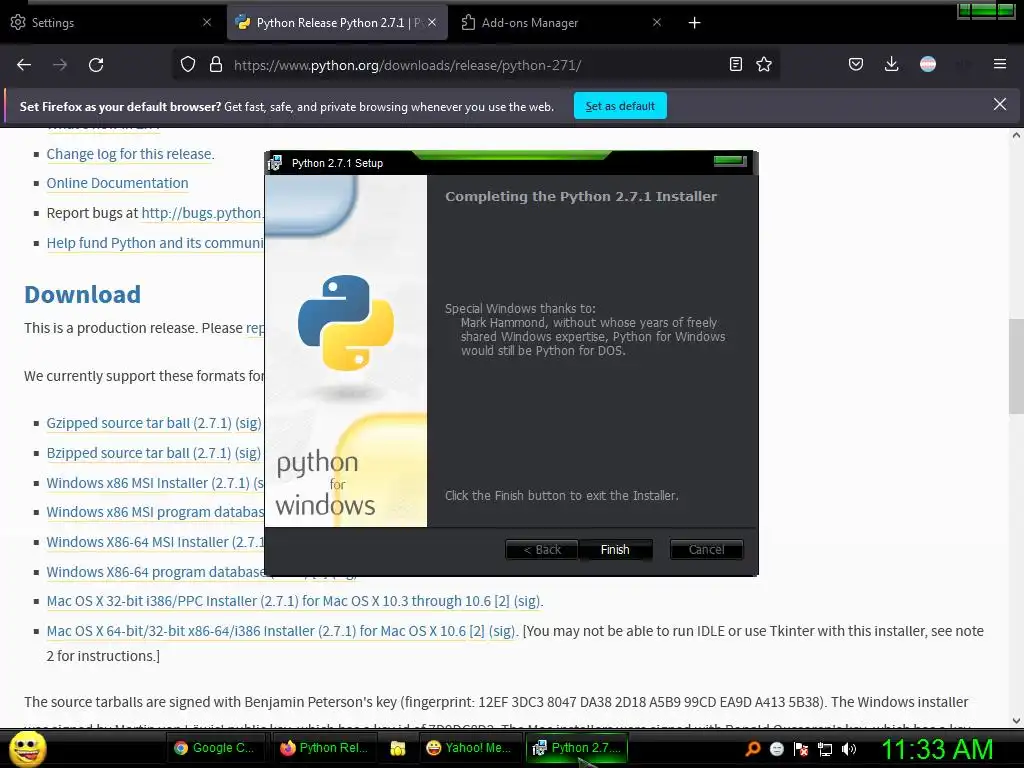Viewport: 1024px width, 768px height.
Task: Select the Python 2.7 Setup taskbar item
Action: [x=577, y=748]
